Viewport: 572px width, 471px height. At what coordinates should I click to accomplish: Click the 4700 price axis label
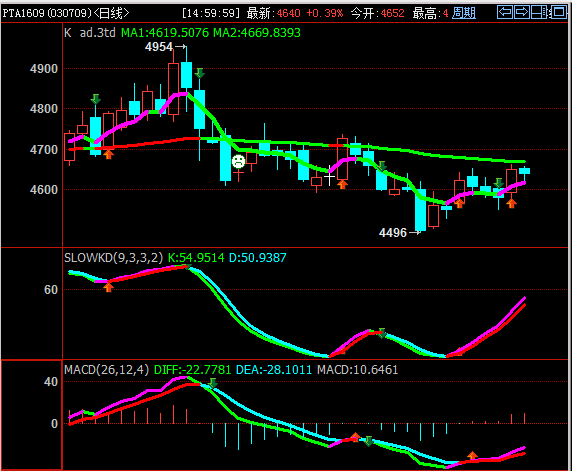(44, 150)
